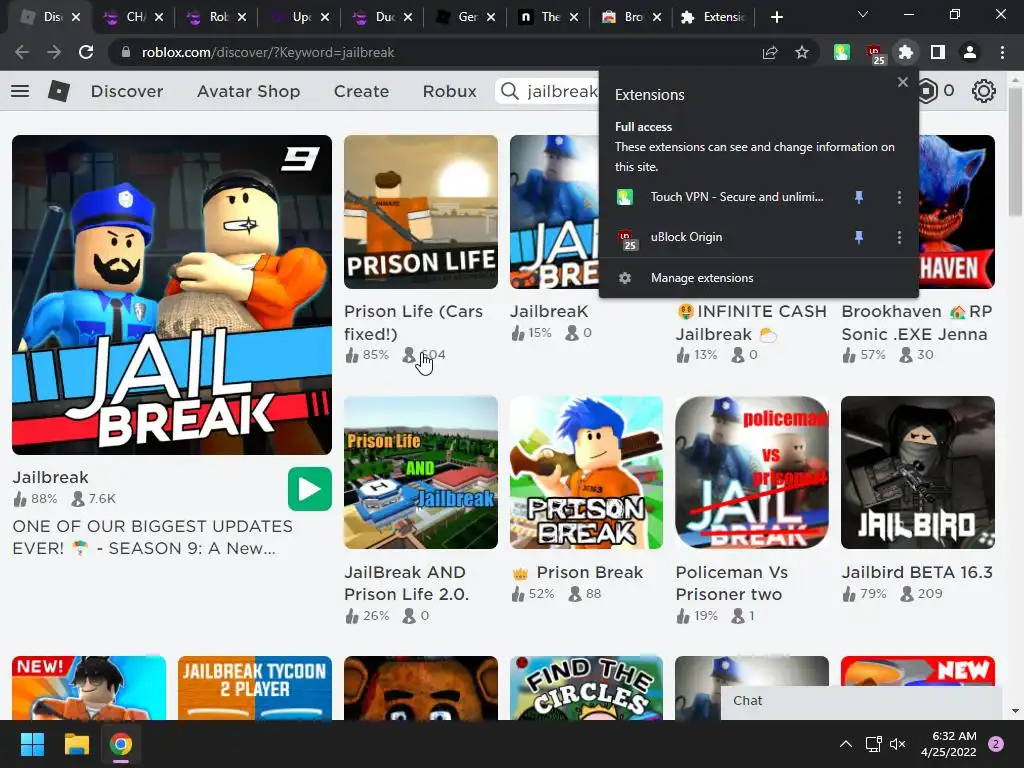Screen dimensions: 1024x768
Task: Open the large Jailbreak featured thumbnail
Action: pyautogui.click(x=172, y=295)
